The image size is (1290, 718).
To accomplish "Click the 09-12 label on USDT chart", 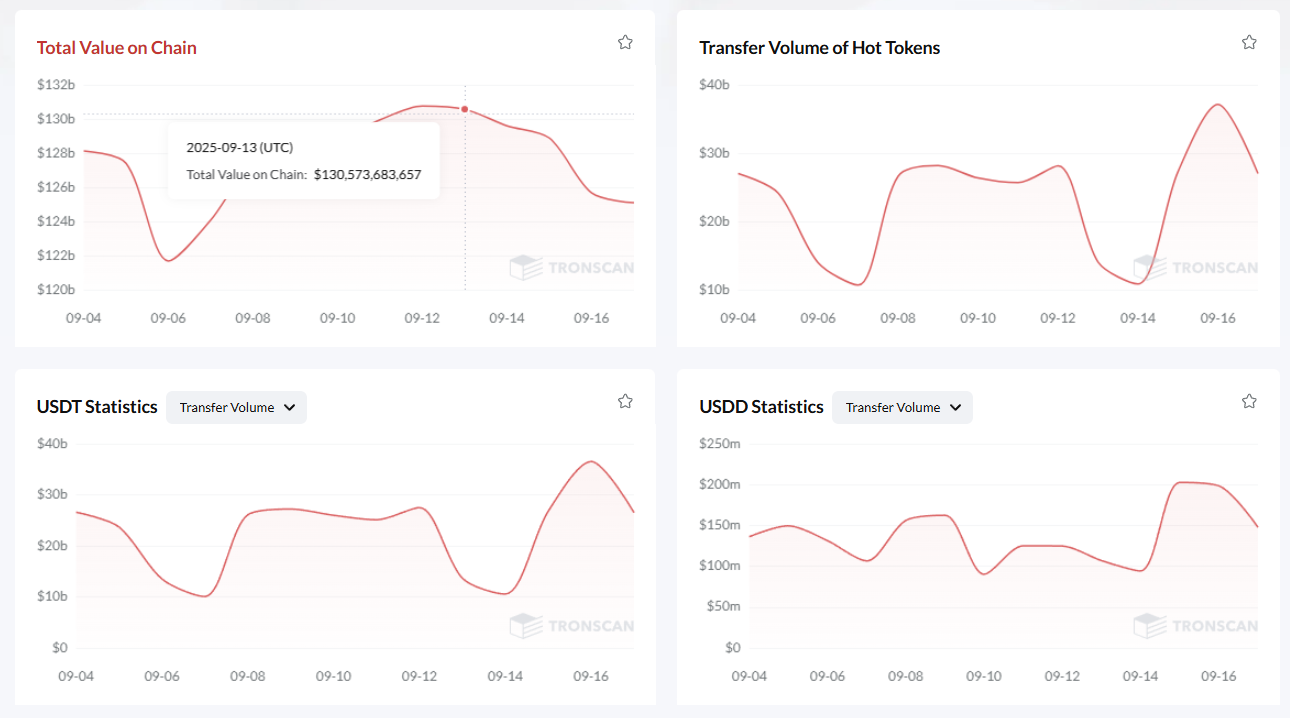I will coord(419,676).
